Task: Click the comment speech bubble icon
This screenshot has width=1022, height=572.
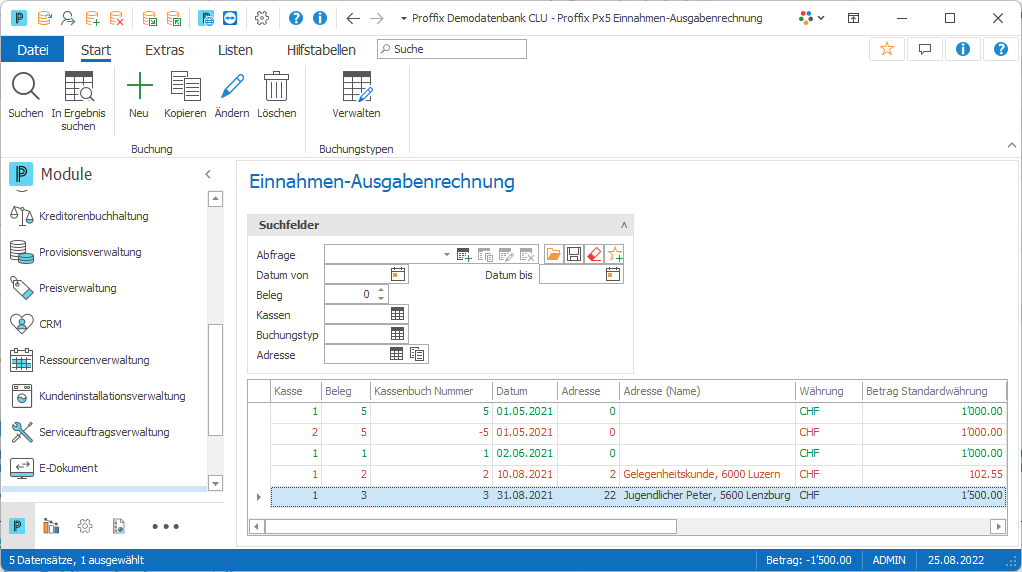Action: (924, 49)
